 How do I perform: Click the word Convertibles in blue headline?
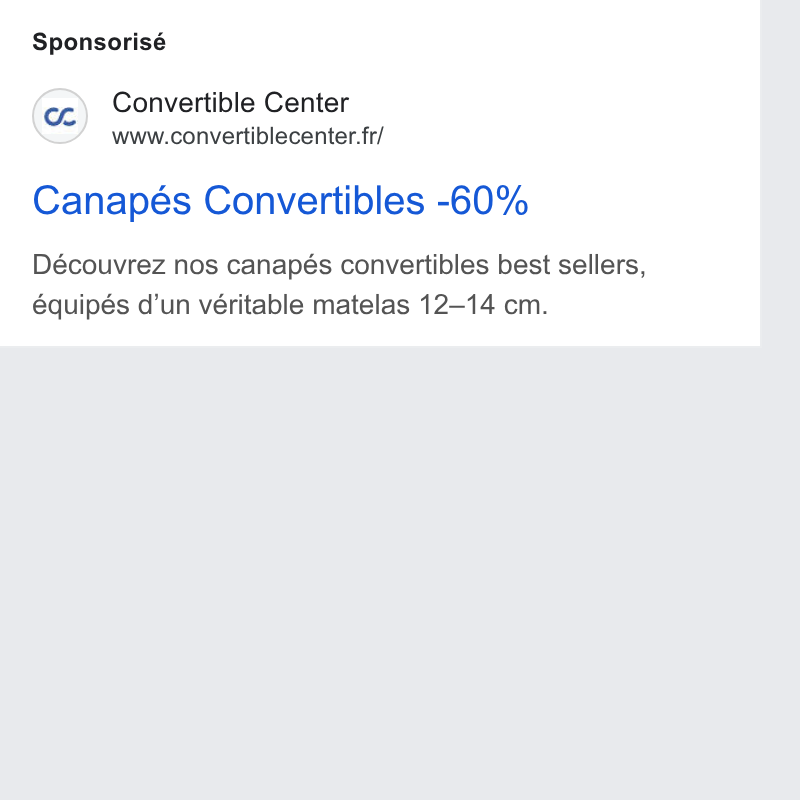[x=314, y=201]
